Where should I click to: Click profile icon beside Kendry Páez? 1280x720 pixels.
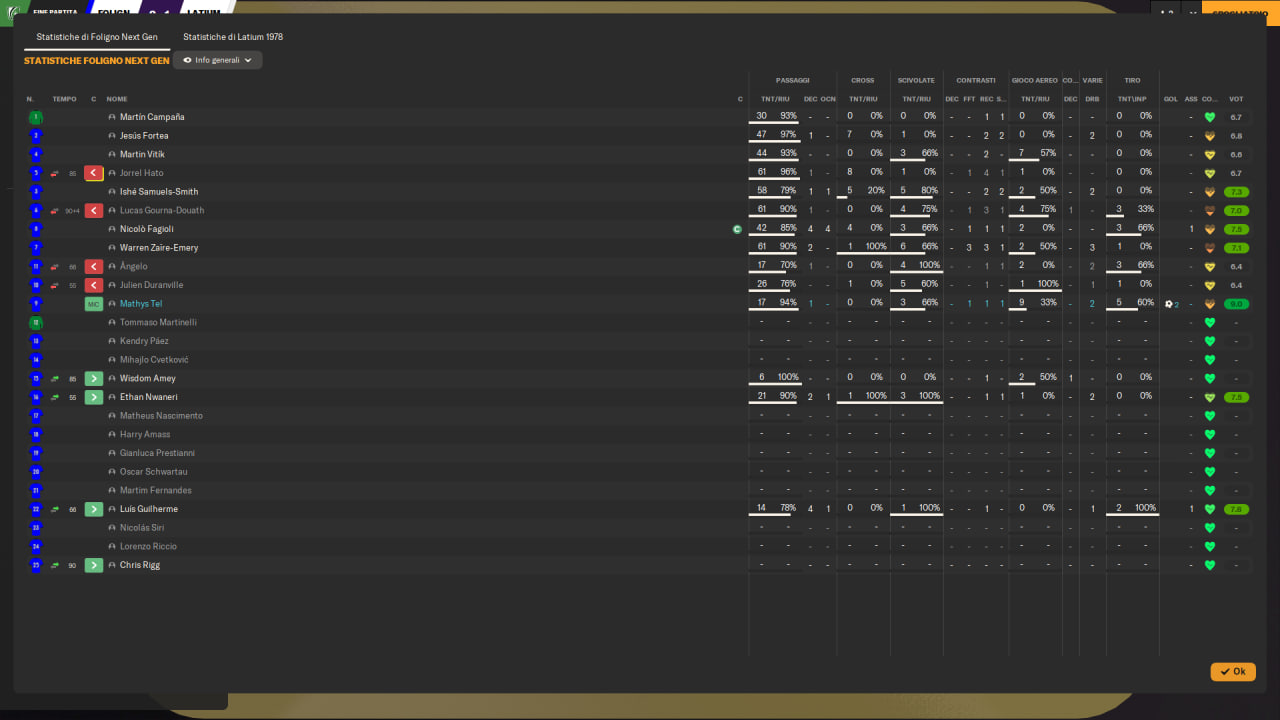(112, 341)
